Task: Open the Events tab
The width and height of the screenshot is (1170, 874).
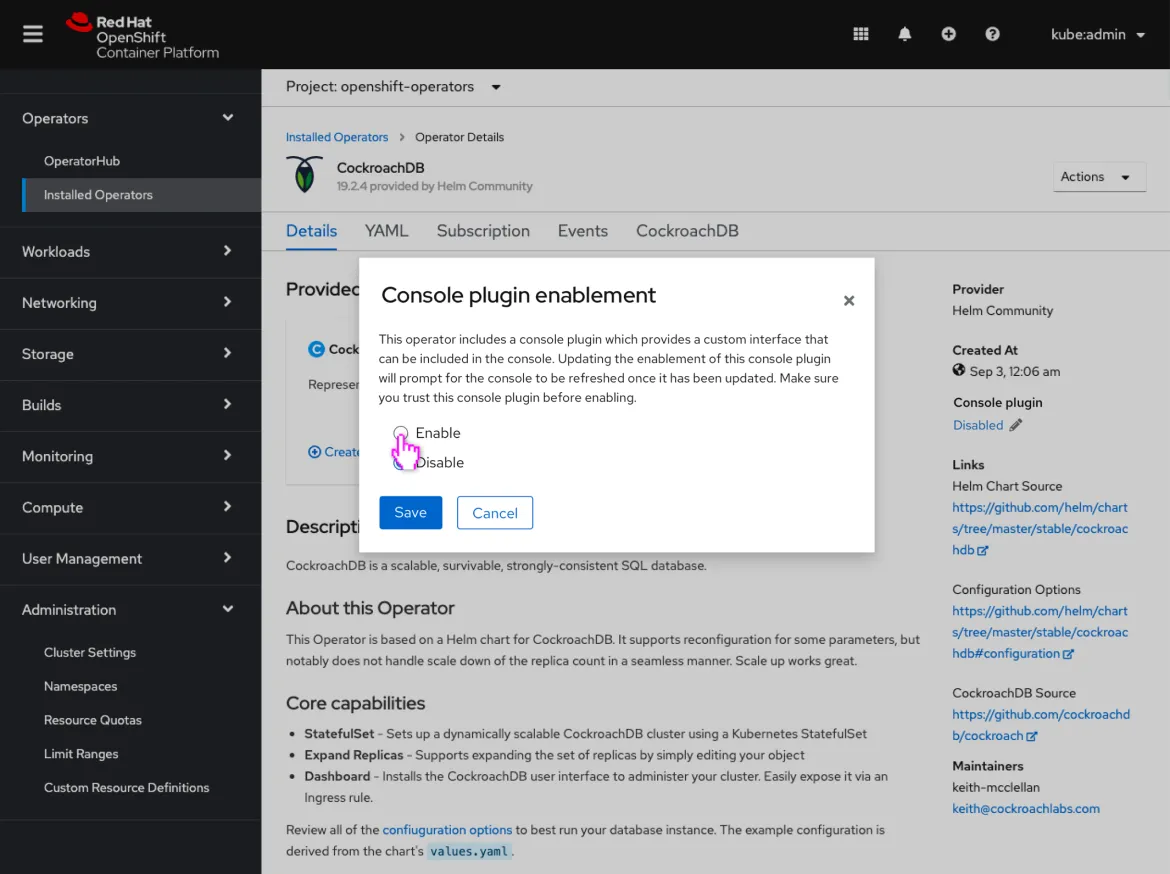Action: click(582, 231)
